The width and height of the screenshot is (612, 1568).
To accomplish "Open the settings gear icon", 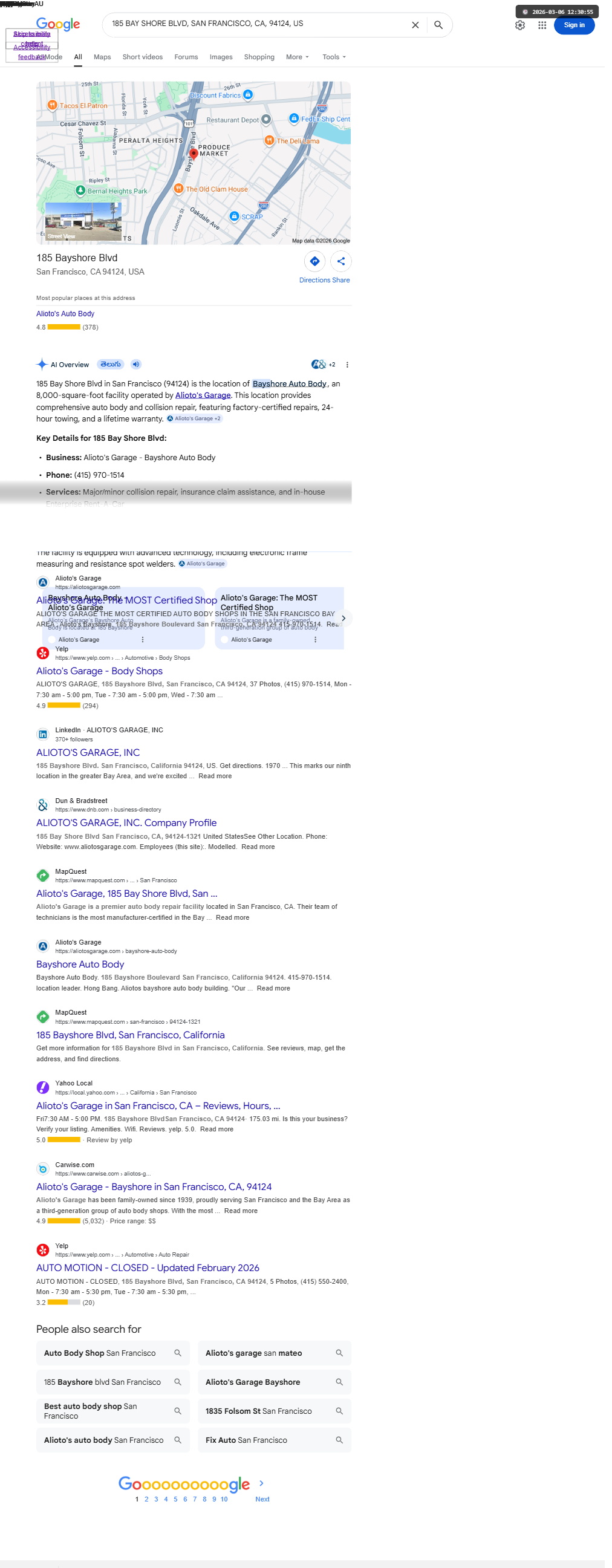I will pos(520,25).
